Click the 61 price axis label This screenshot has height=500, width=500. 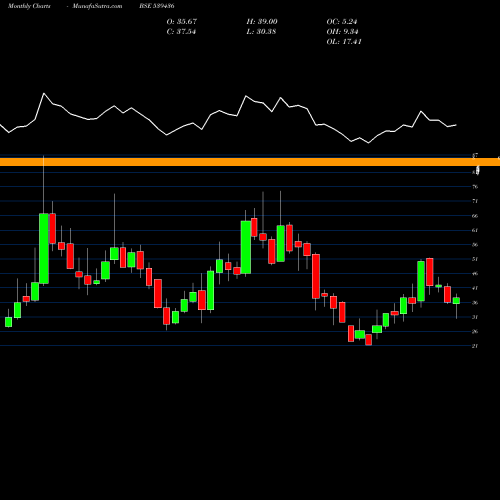coord(475,230)
